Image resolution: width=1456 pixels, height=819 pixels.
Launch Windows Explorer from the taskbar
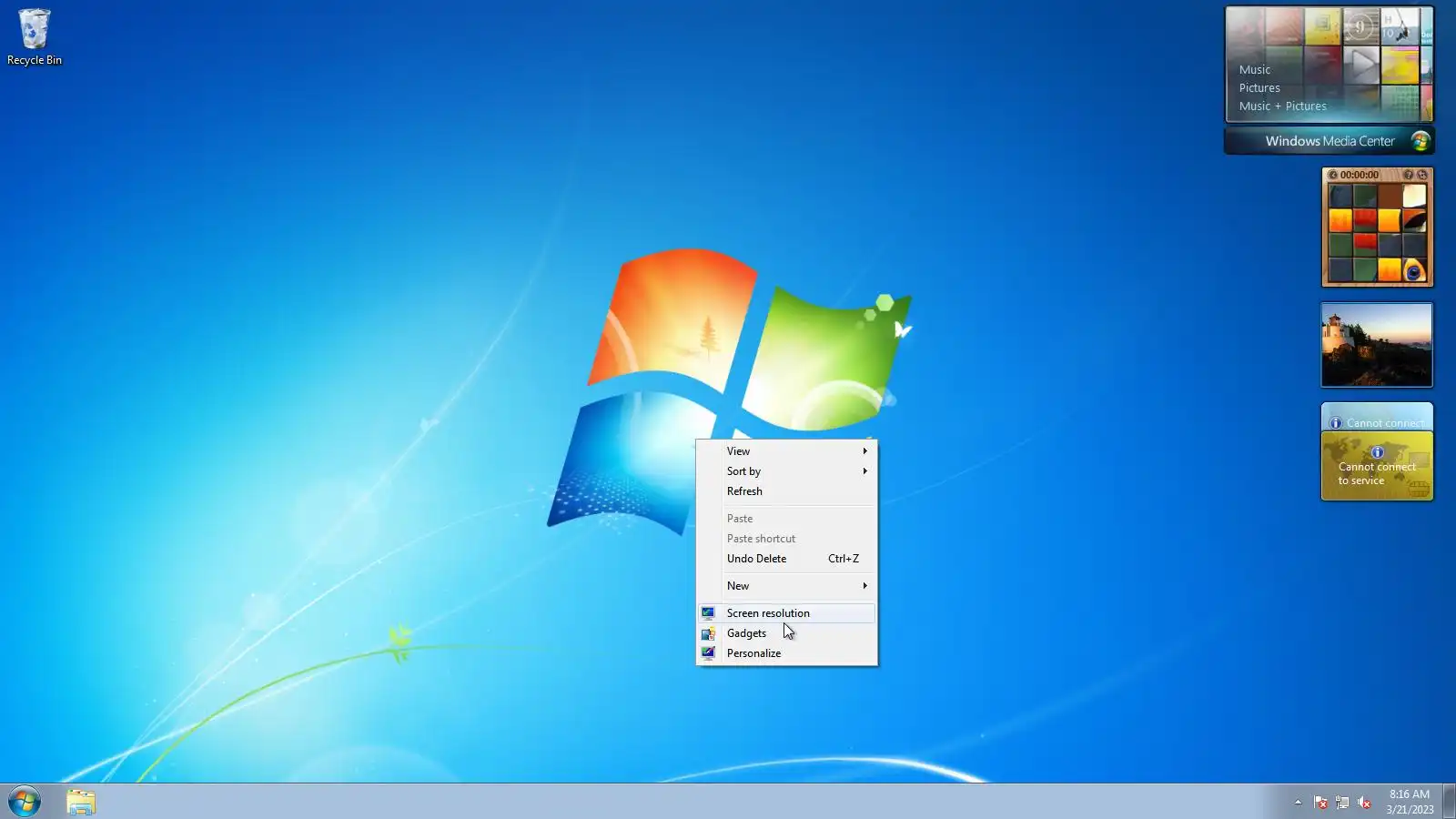81,802
